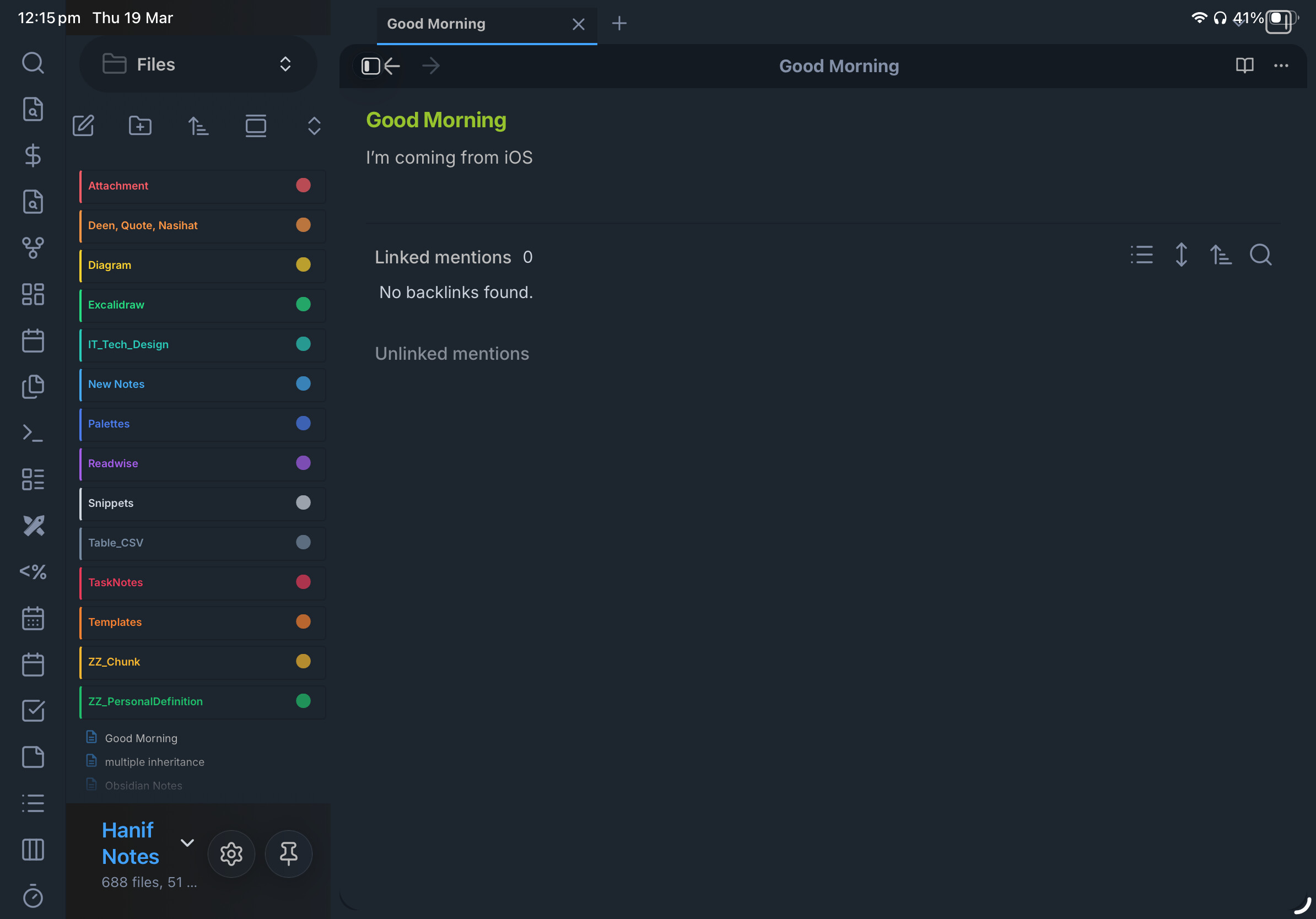Image resolution: width=1316 pixels, height=919 pixels.
Task: Open the command palette terminal icon
Action: pos(33,433)
